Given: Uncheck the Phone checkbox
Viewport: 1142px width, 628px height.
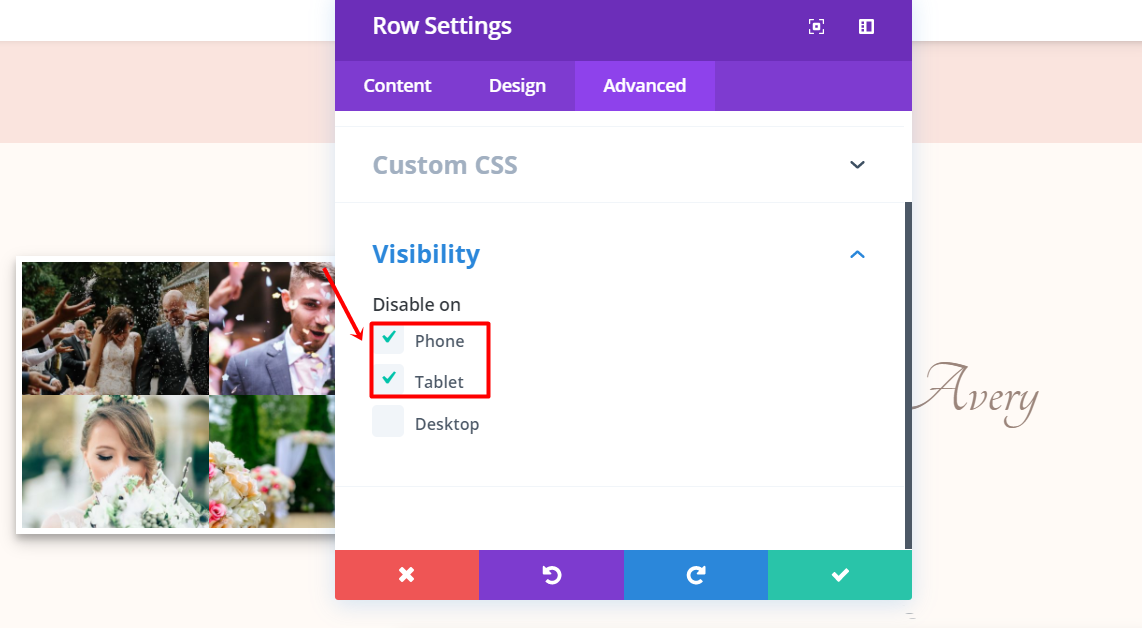Looking at the screenshot, I should point(389,340).
